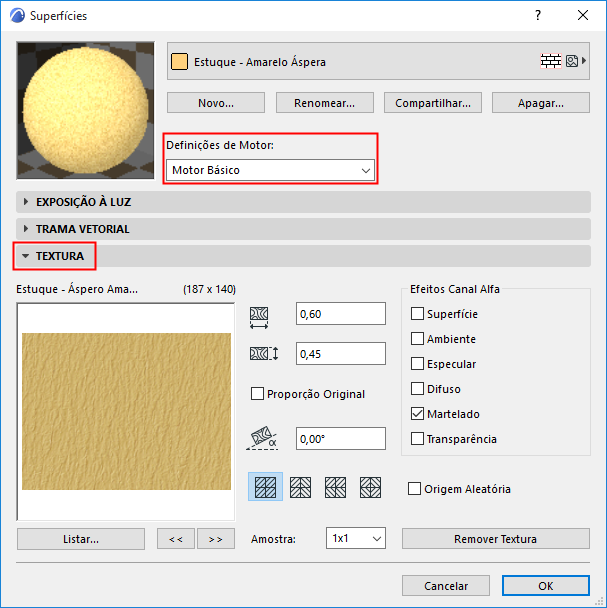Expand TRAMA VETORIAL panel

click(x=303, y=229)
